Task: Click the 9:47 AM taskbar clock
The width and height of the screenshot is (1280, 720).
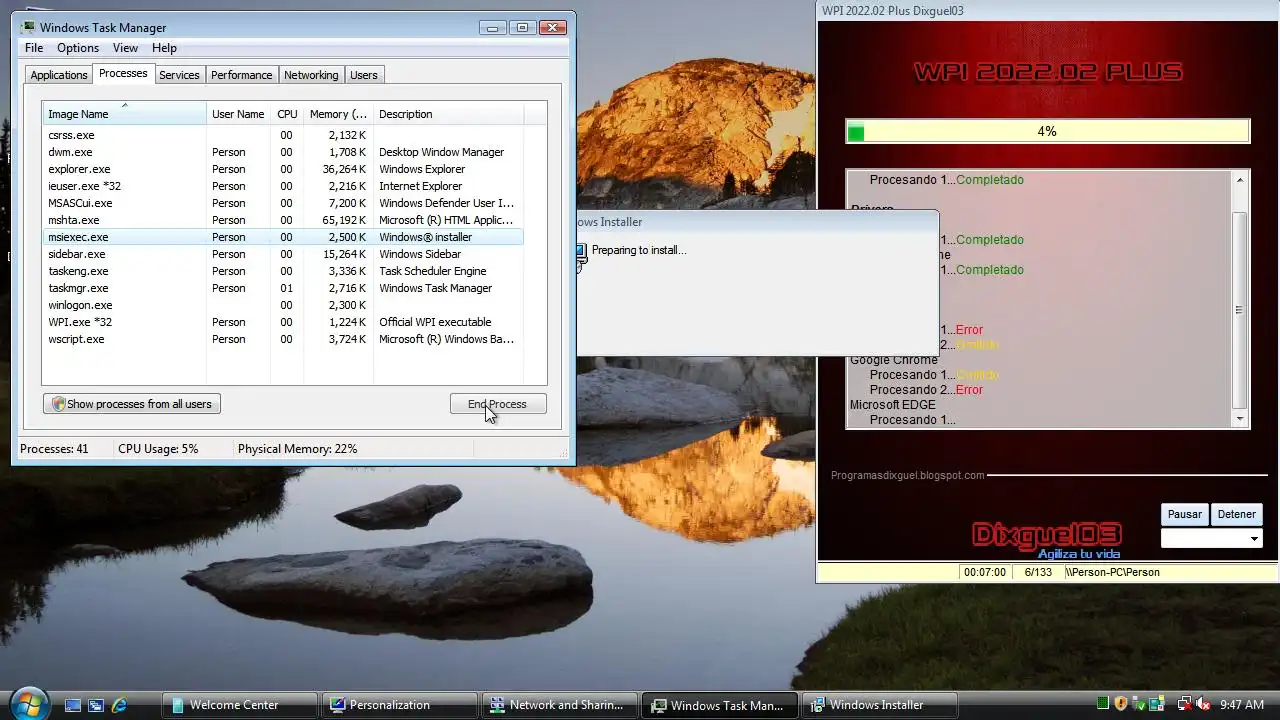Action: coord(1242,705)
